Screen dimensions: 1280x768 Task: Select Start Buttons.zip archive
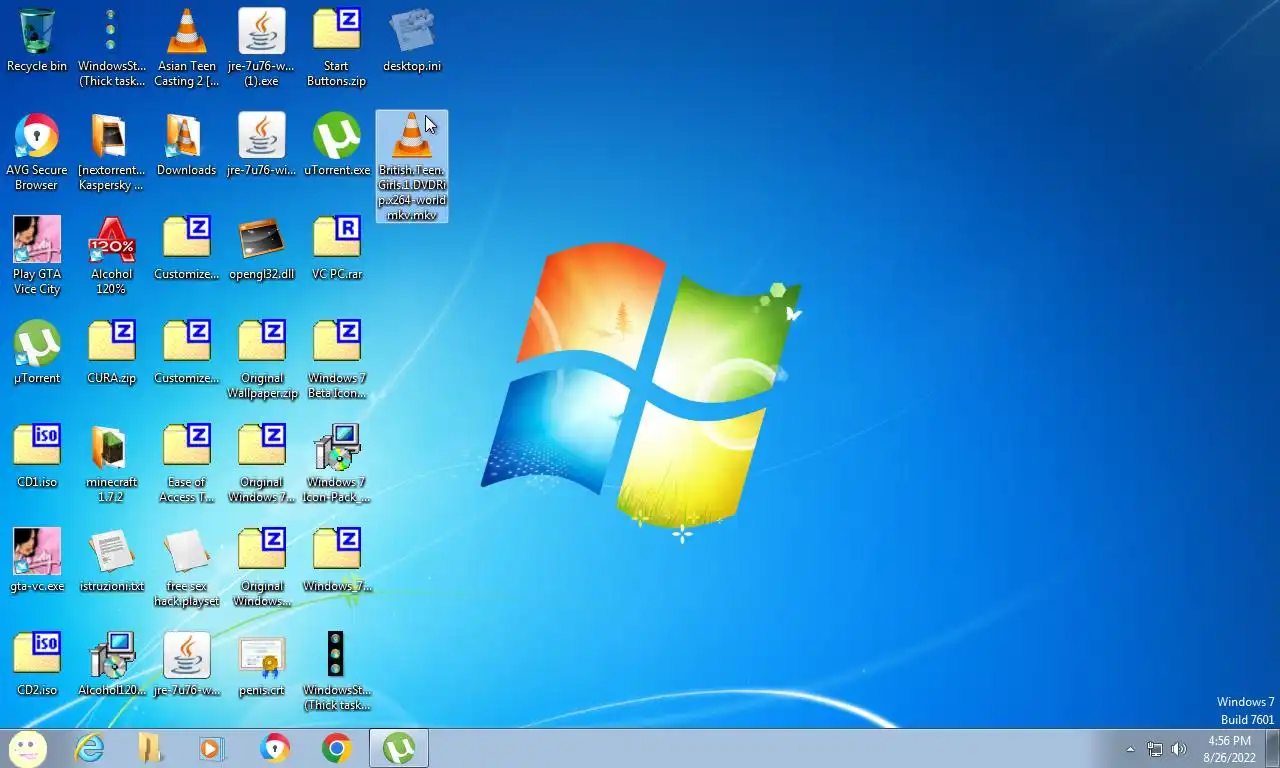pos(337,47)
